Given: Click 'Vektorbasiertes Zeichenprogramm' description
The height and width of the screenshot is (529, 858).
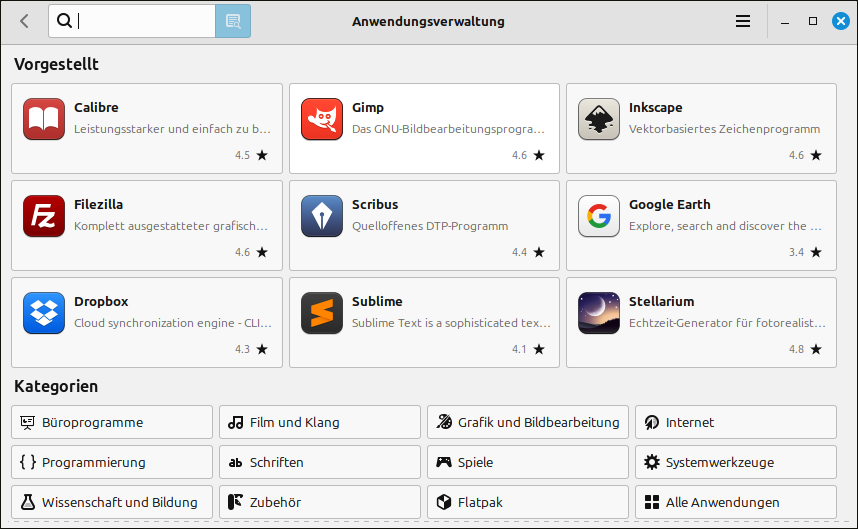Looking at the screenshot, I should [724, 129].
